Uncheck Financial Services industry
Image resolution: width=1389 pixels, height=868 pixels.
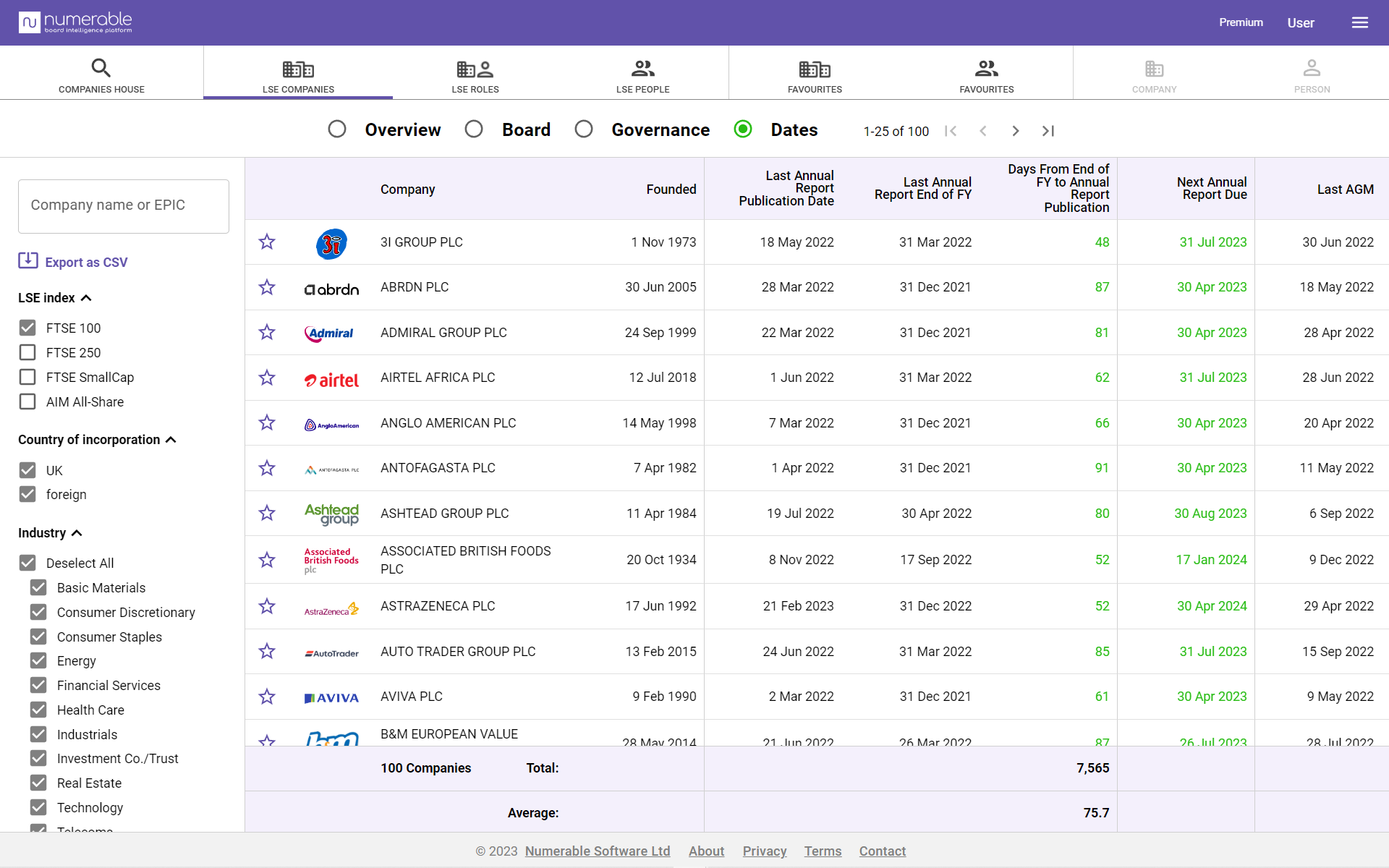[38, 685]
